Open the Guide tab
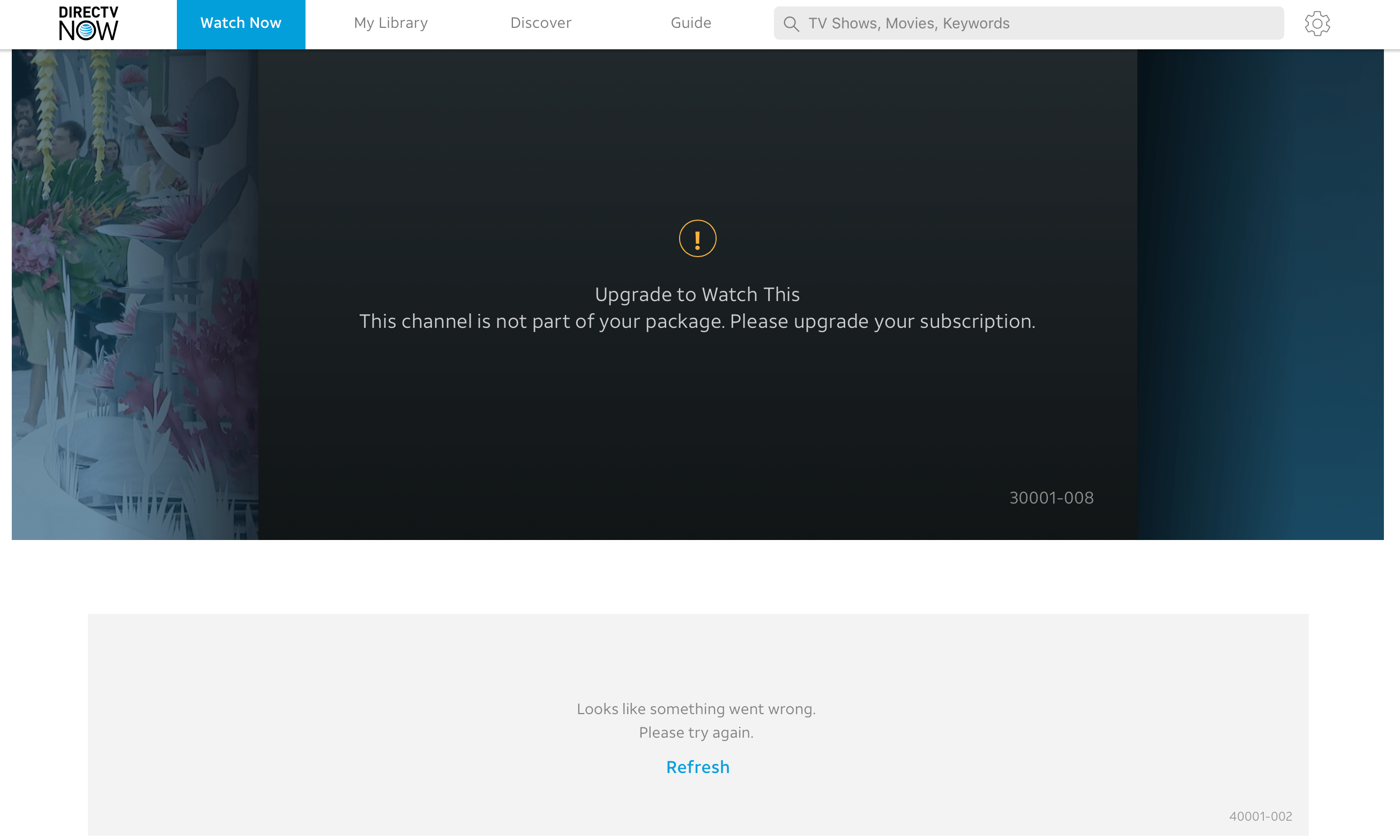 (691, 23)
